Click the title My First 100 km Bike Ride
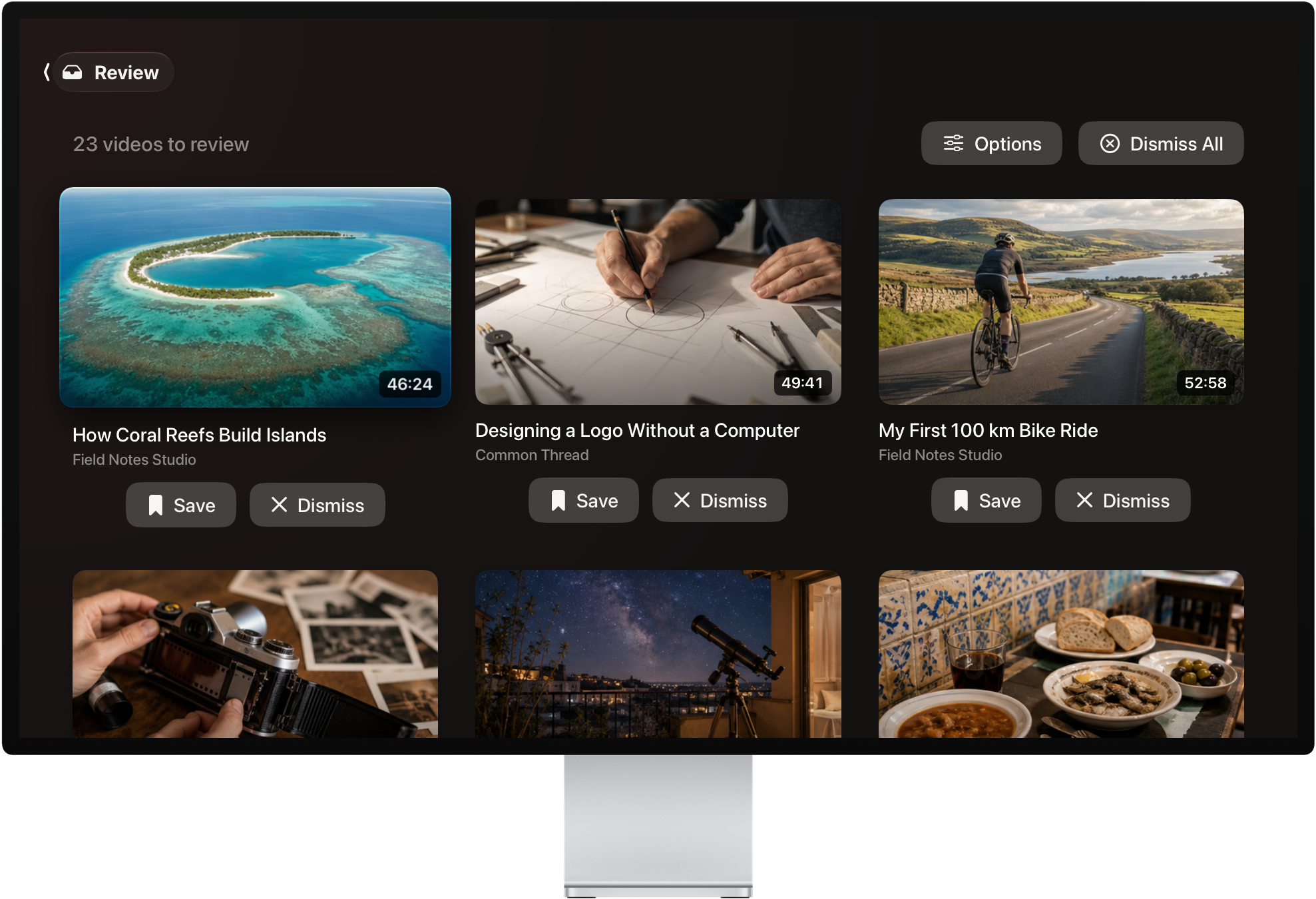This screenshot has height=899, width=1316. (988, 430)
